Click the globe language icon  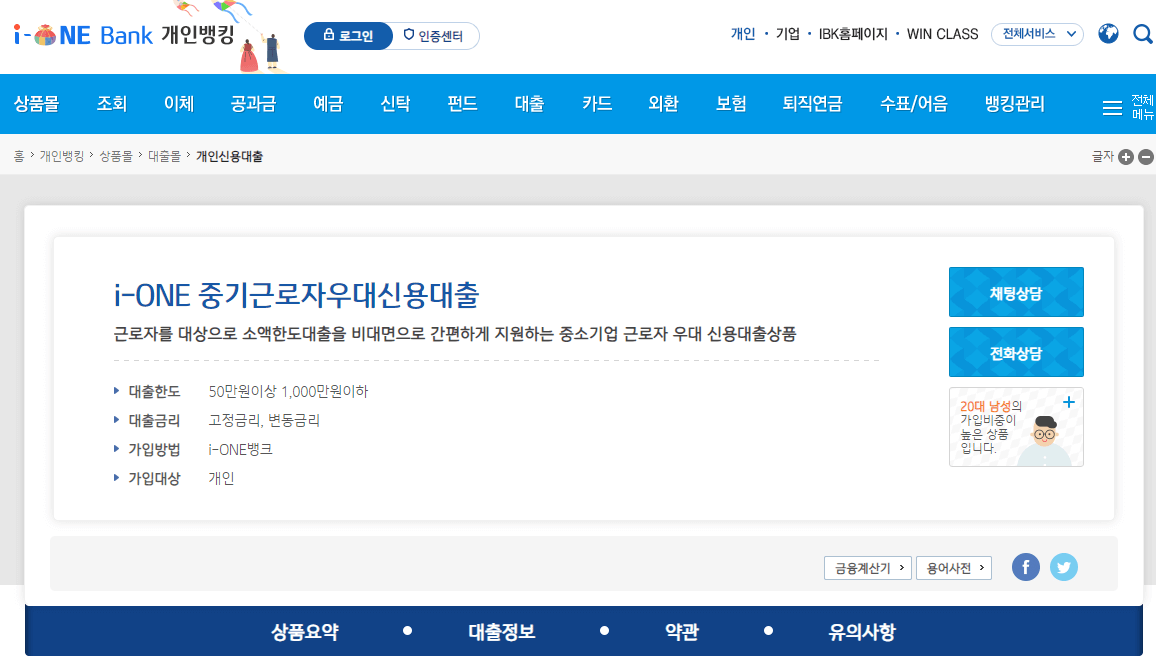point(1108,33)
